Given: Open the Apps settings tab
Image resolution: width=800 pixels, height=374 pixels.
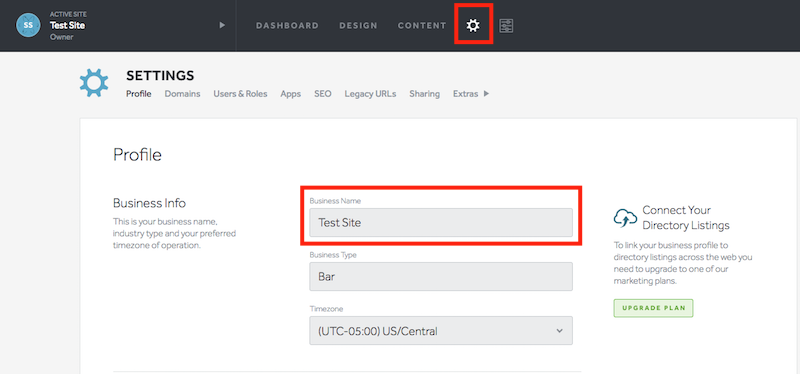Looking at the screenshot, I should (x=290, y=94).
